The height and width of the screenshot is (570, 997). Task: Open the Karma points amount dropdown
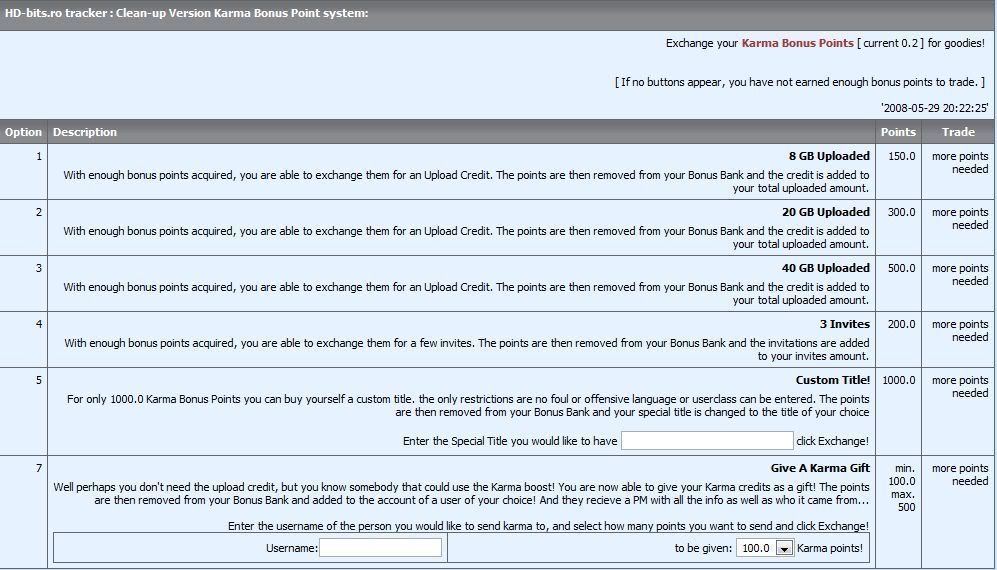tap(784, 548)
